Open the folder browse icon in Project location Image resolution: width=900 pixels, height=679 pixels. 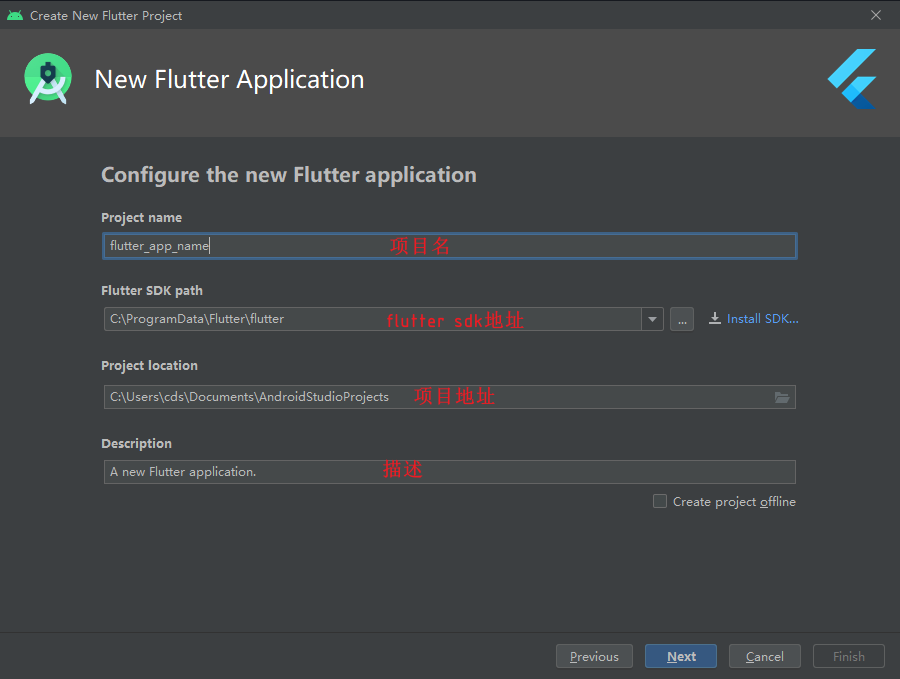pos(782,397)
